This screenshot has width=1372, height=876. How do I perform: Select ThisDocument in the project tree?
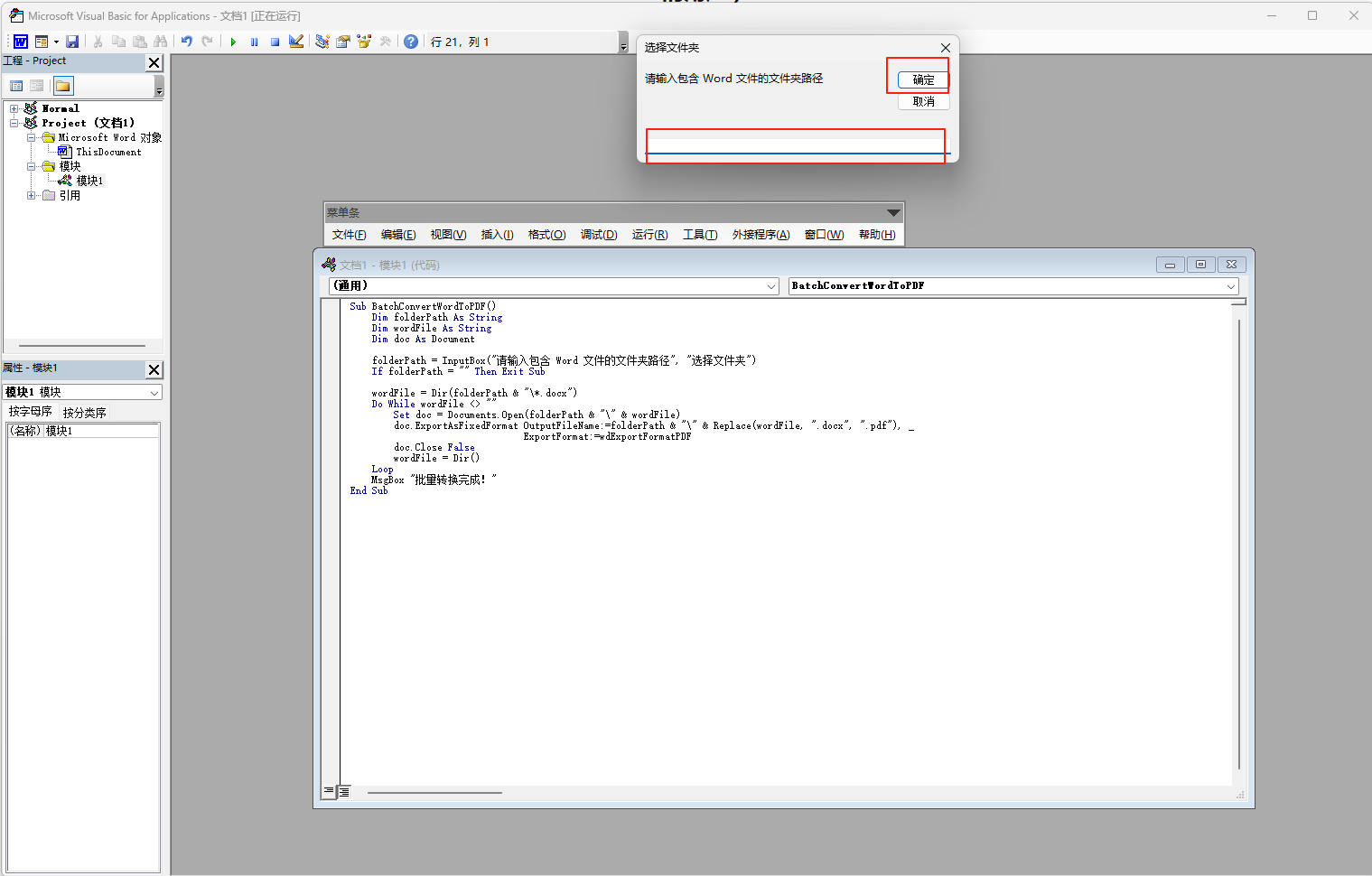(108, 152)
